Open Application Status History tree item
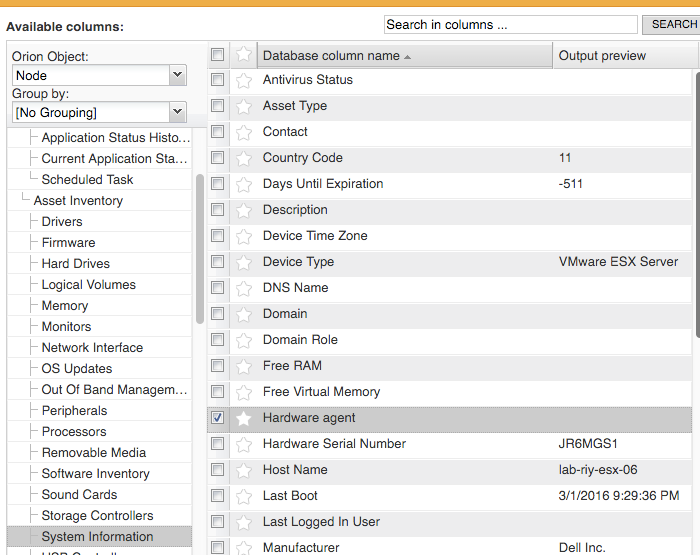 pos(116,138)
